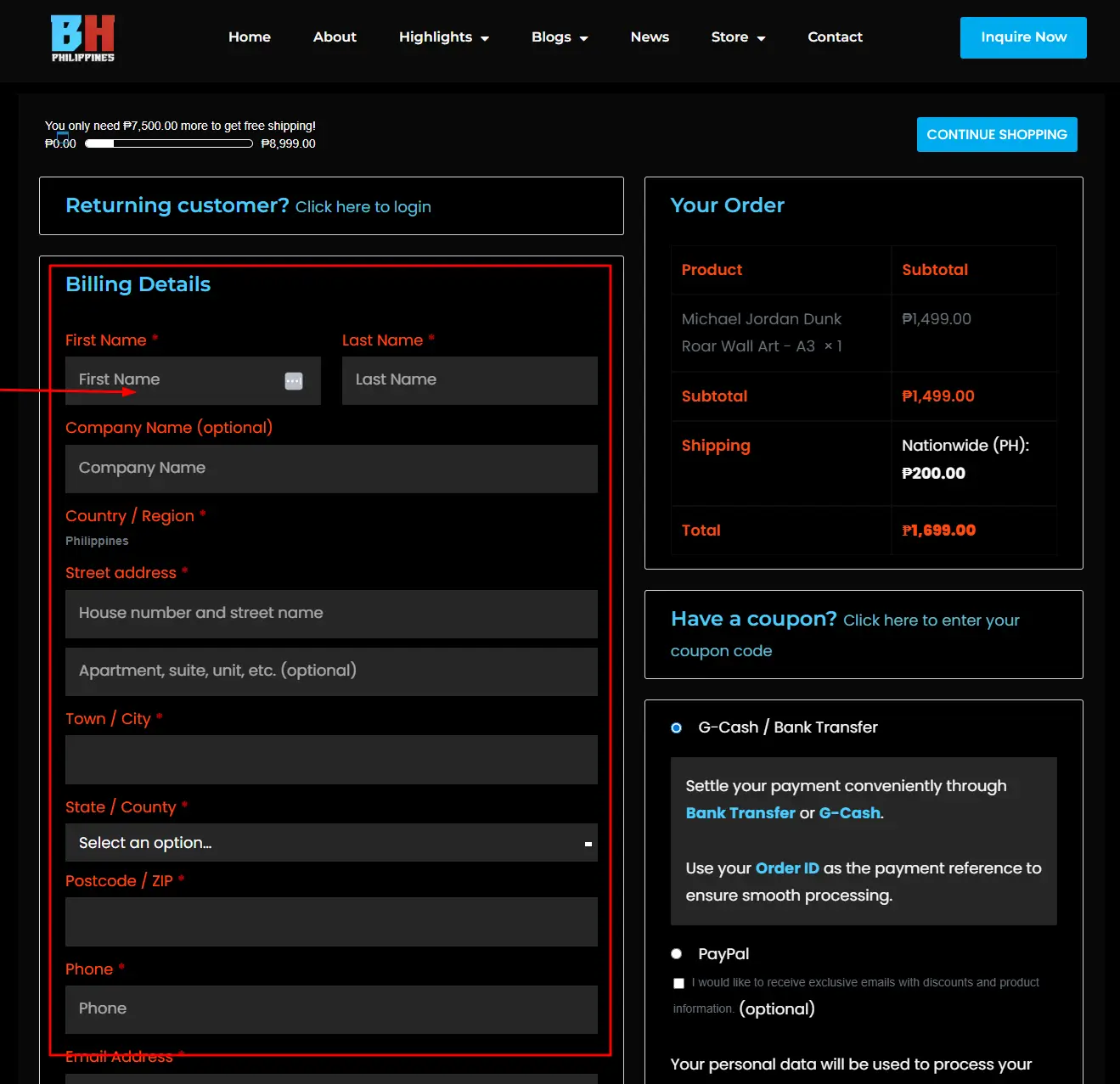Click here to enter your coupon code
The image size is (1120, 1084).
(x=845, y=635)
